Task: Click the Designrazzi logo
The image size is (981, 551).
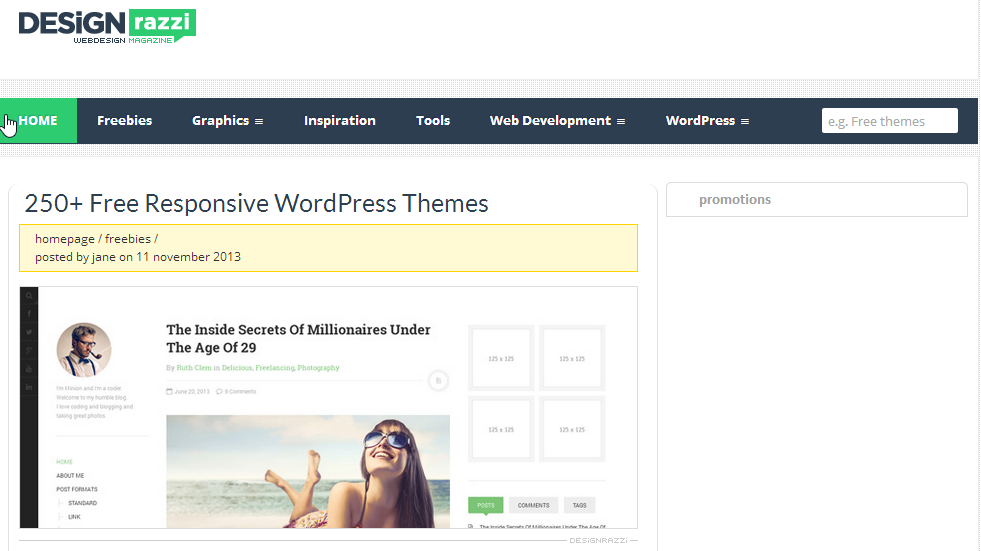Action: [x=107, y=26]
